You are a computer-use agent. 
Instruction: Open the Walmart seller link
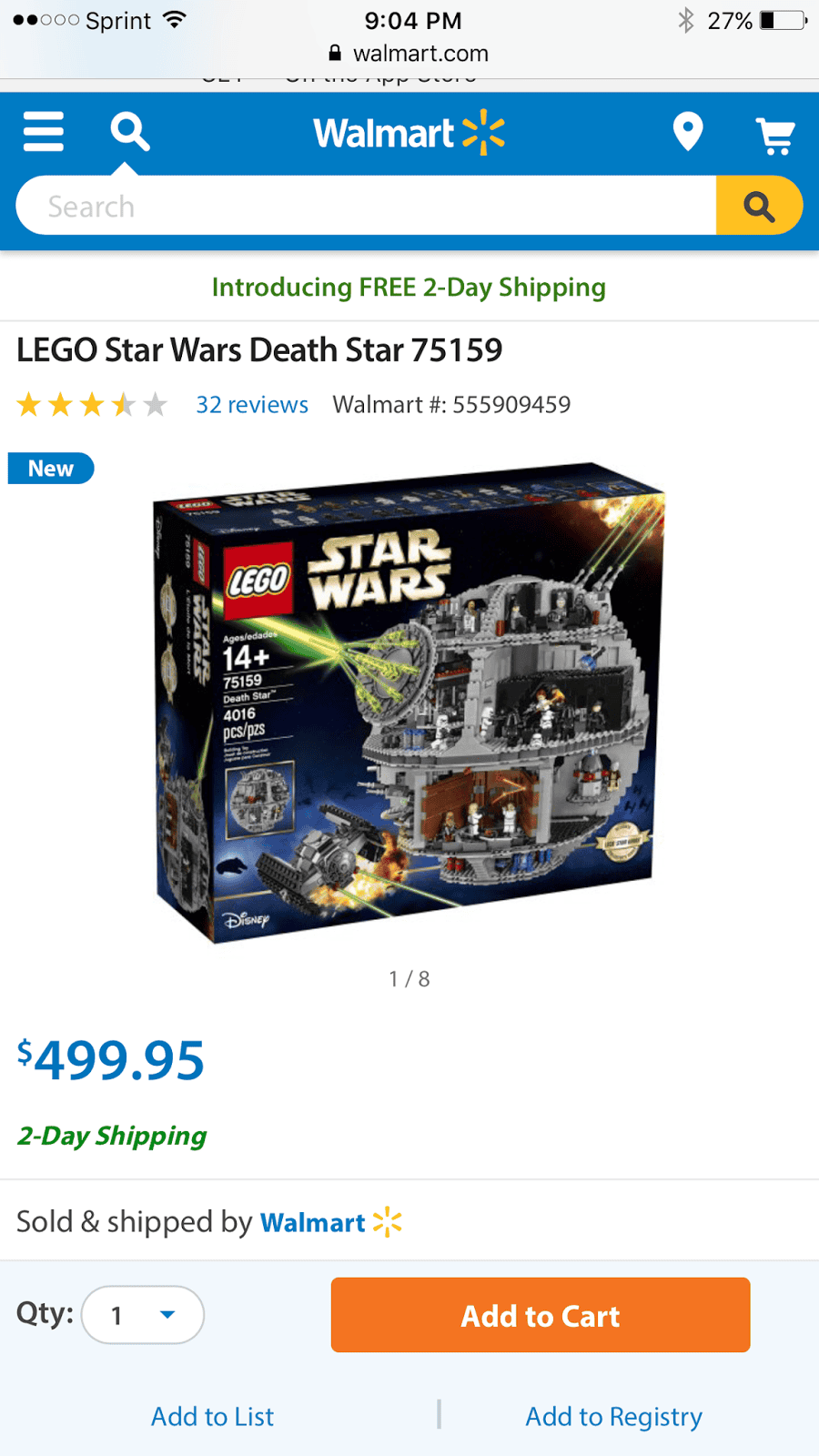[x=313, y=1222]
